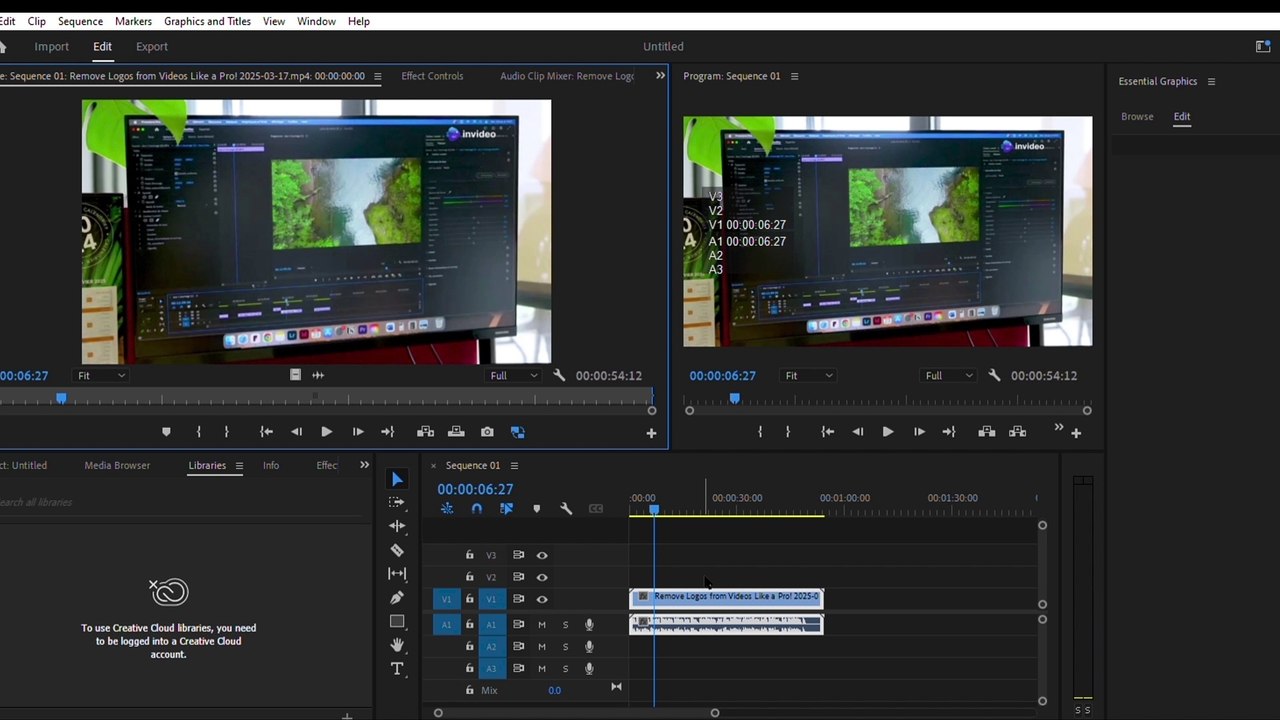
Task: Open Program monitor button editor plus
Action: tap(1076, 433)
